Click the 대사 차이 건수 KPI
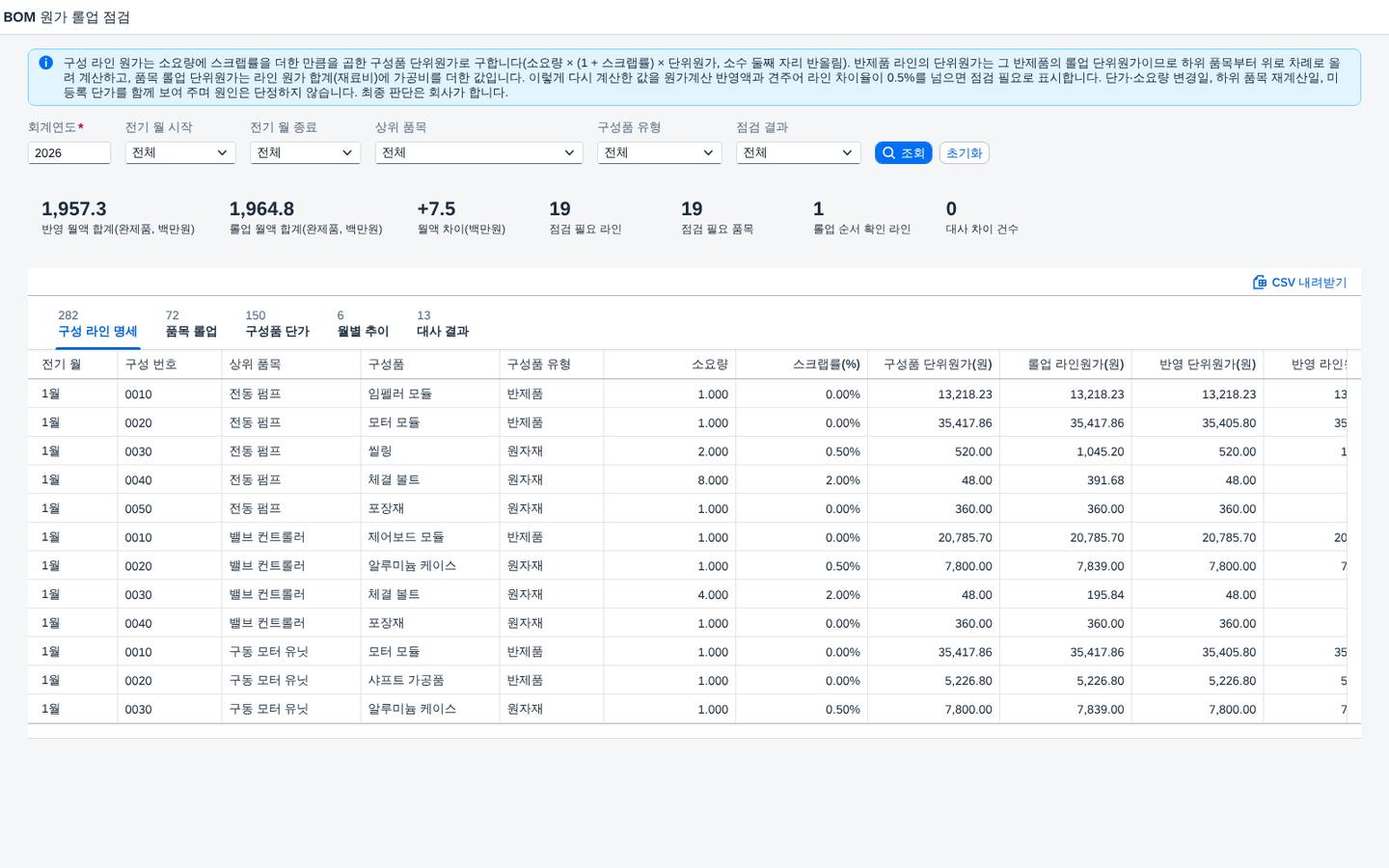Screen dimensions: 1389x868 coord(982,218)
